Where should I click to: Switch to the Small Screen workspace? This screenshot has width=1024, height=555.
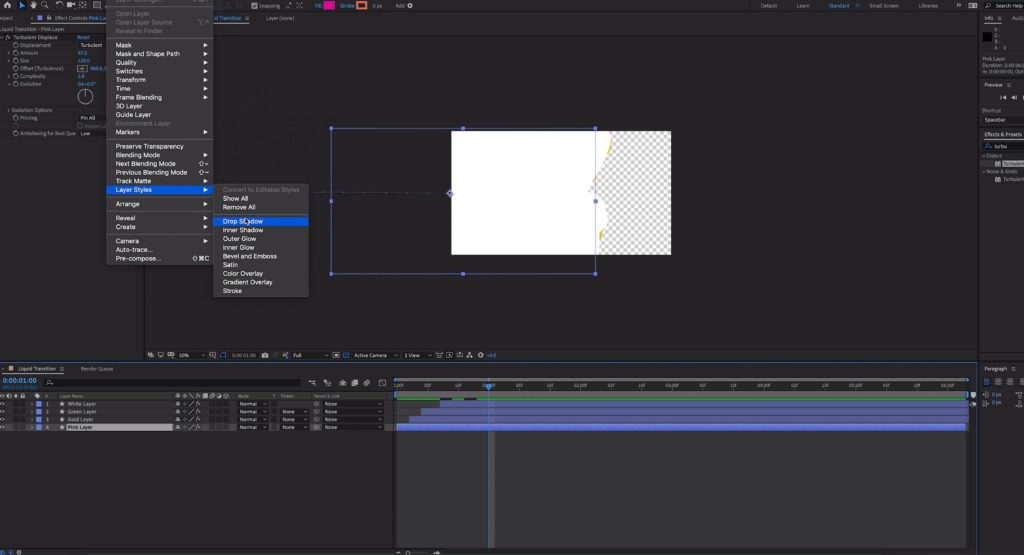883,5
